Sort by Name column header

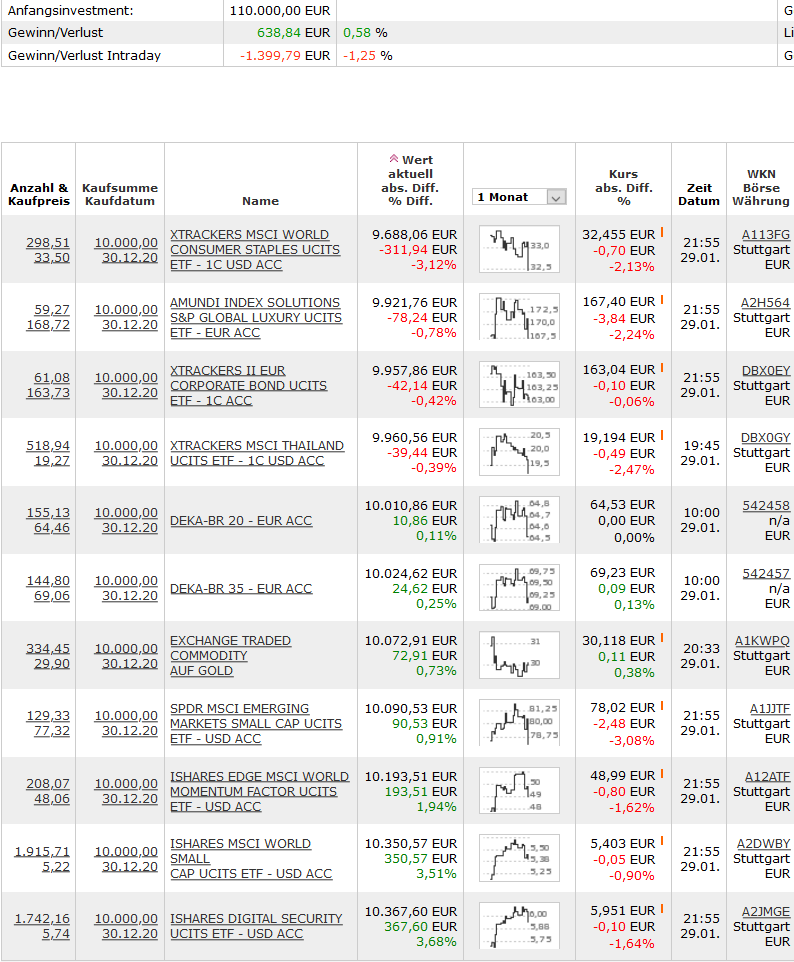pyautogui.click(x=260, y=201)
